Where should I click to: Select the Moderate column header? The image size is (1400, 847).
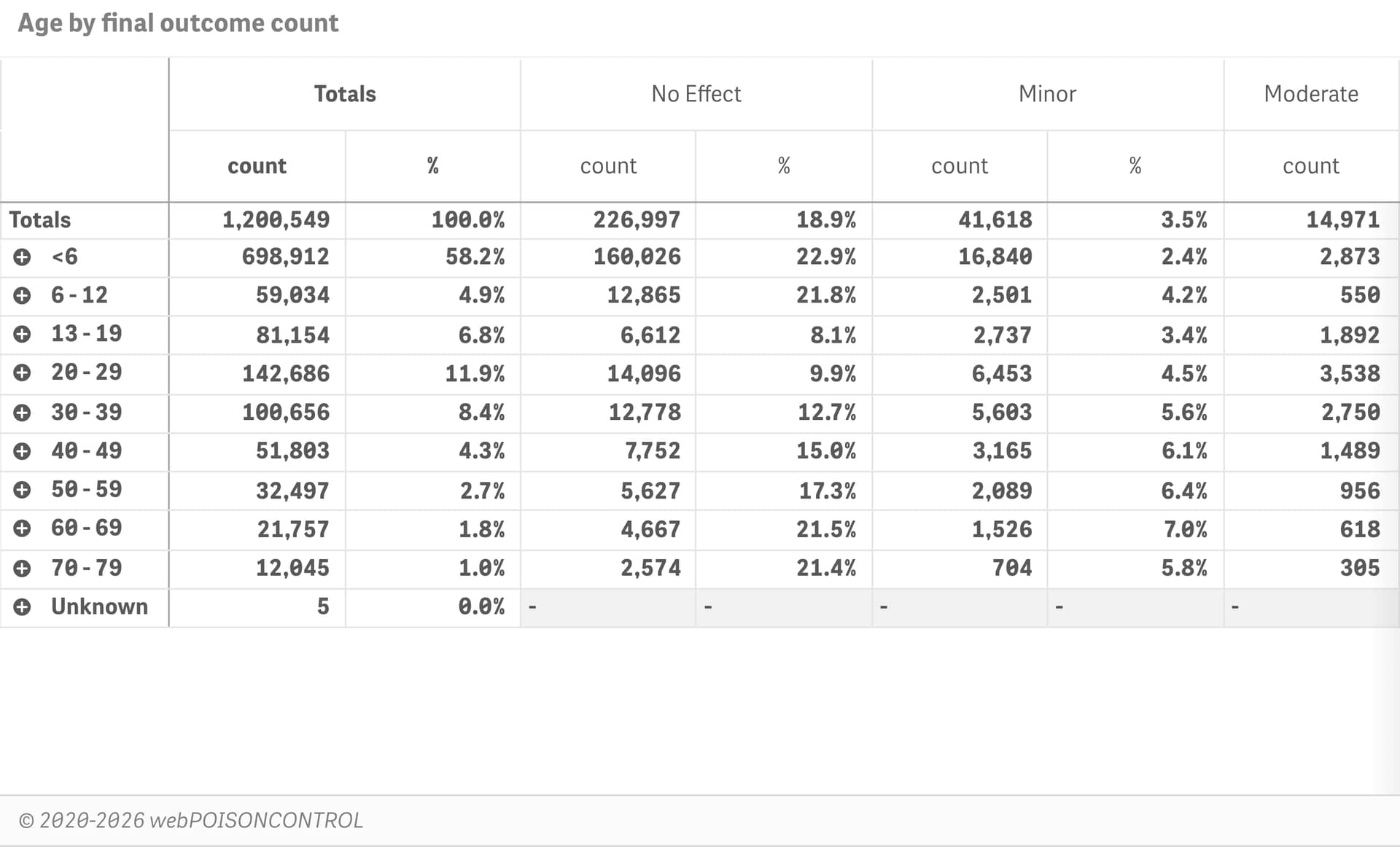1310,94
